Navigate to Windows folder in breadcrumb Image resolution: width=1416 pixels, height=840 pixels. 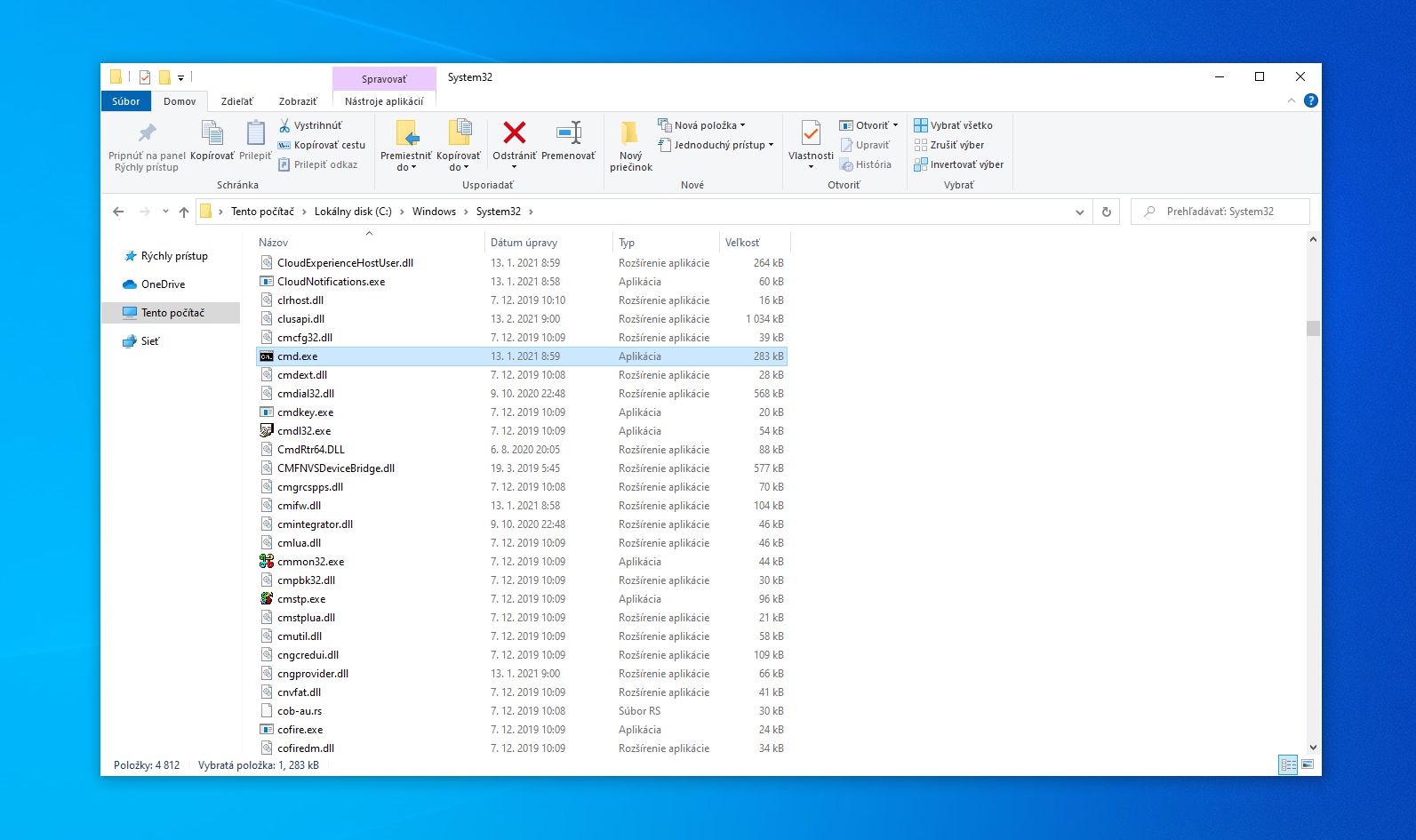click(434, 212)
